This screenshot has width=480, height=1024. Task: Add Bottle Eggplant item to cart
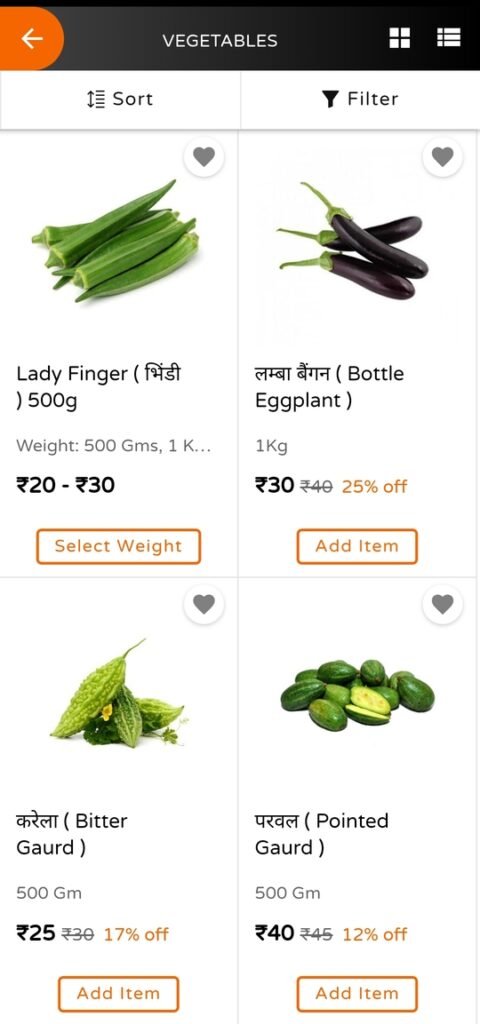[x=357, y=546]
